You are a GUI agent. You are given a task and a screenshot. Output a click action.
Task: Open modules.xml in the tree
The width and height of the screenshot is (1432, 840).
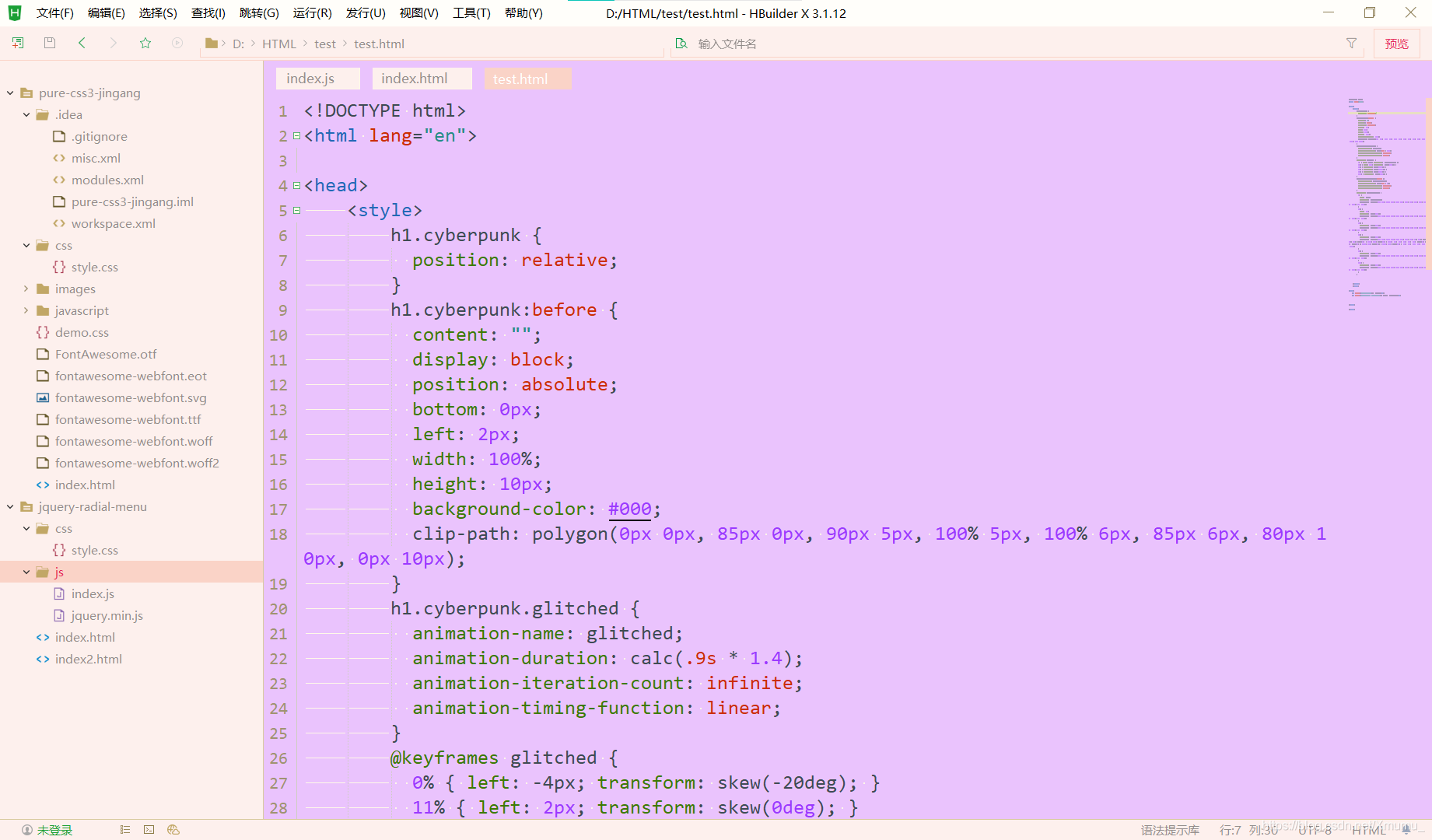click(x=107, y=180)
